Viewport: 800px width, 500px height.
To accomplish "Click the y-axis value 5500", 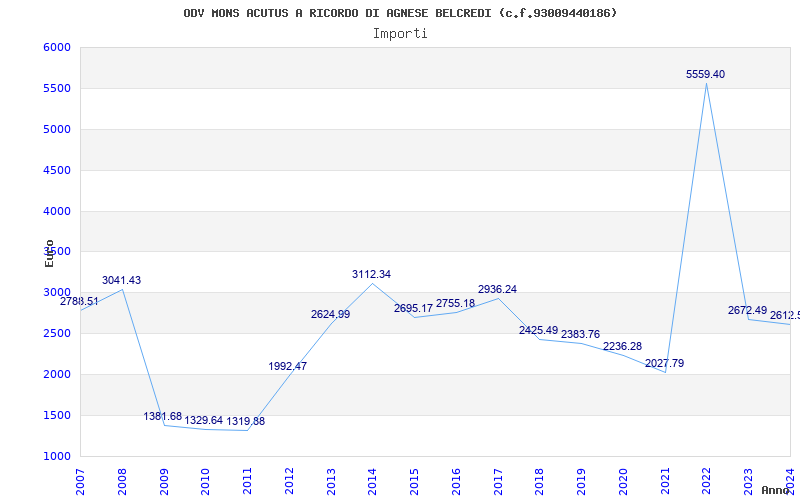I will (57, 89).
